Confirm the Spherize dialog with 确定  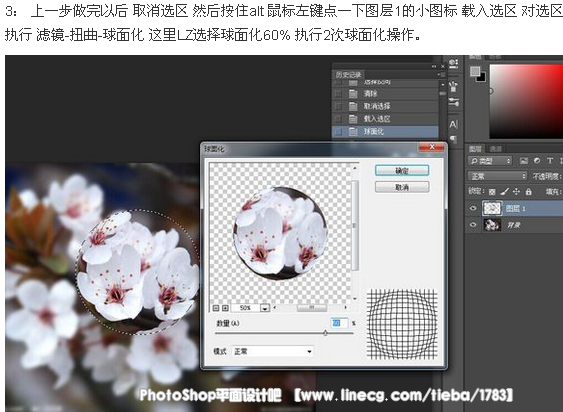tap(402, 170)
